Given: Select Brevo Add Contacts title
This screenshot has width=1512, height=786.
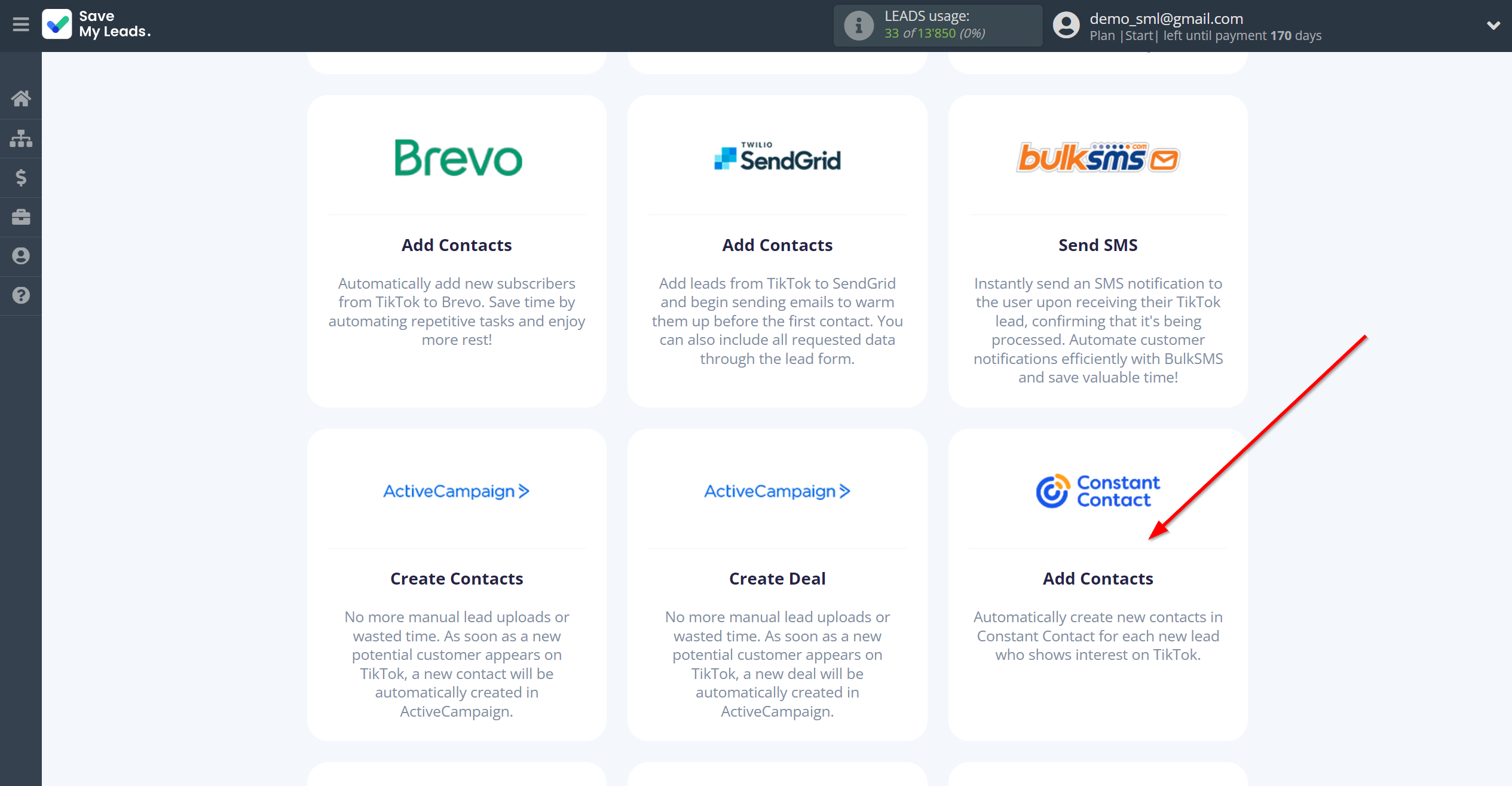Looking at the screenshot, I should [457, 245].
